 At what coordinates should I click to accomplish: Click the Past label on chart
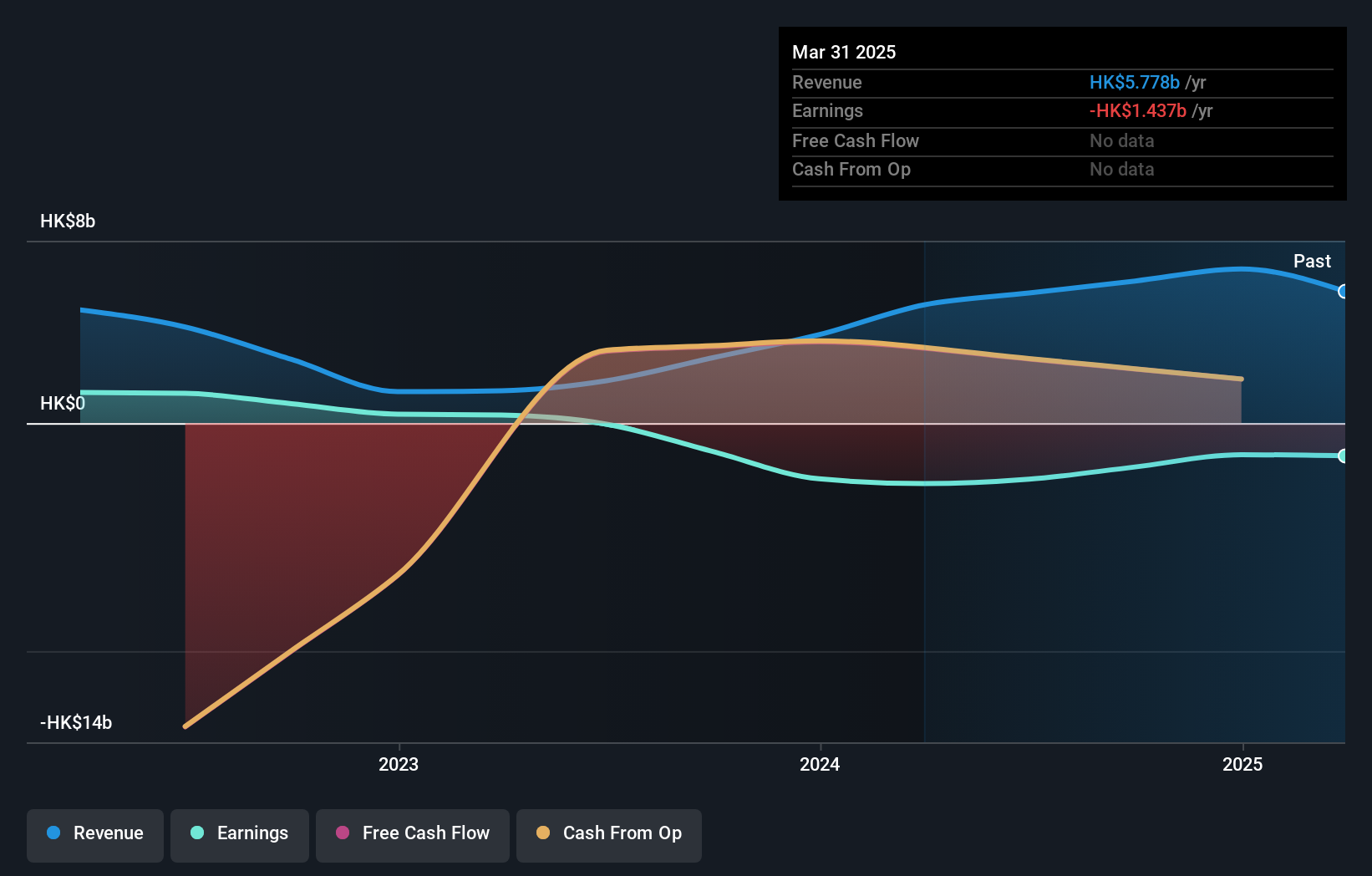[1312, 261]
